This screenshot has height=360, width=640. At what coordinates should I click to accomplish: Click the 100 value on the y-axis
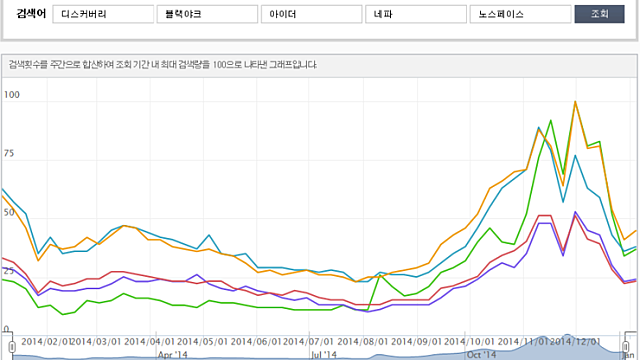click(x=11, y=95)
